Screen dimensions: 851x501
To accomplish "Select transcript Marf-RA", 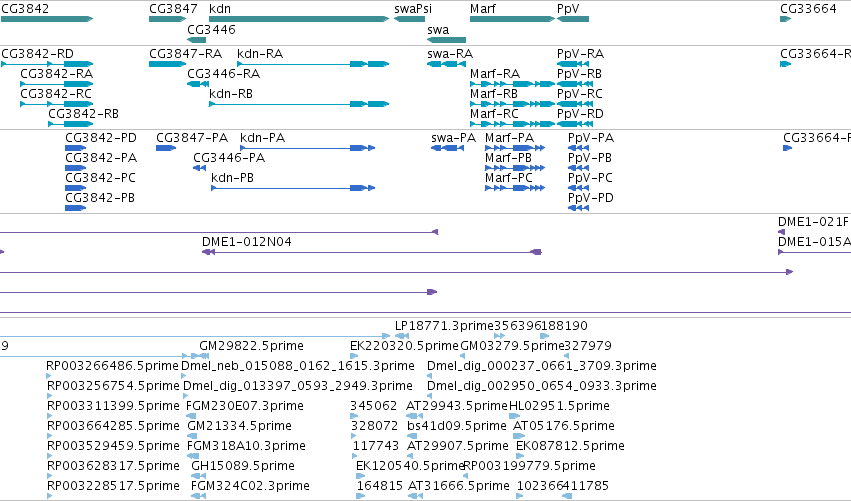I will [x=495, y=74].
